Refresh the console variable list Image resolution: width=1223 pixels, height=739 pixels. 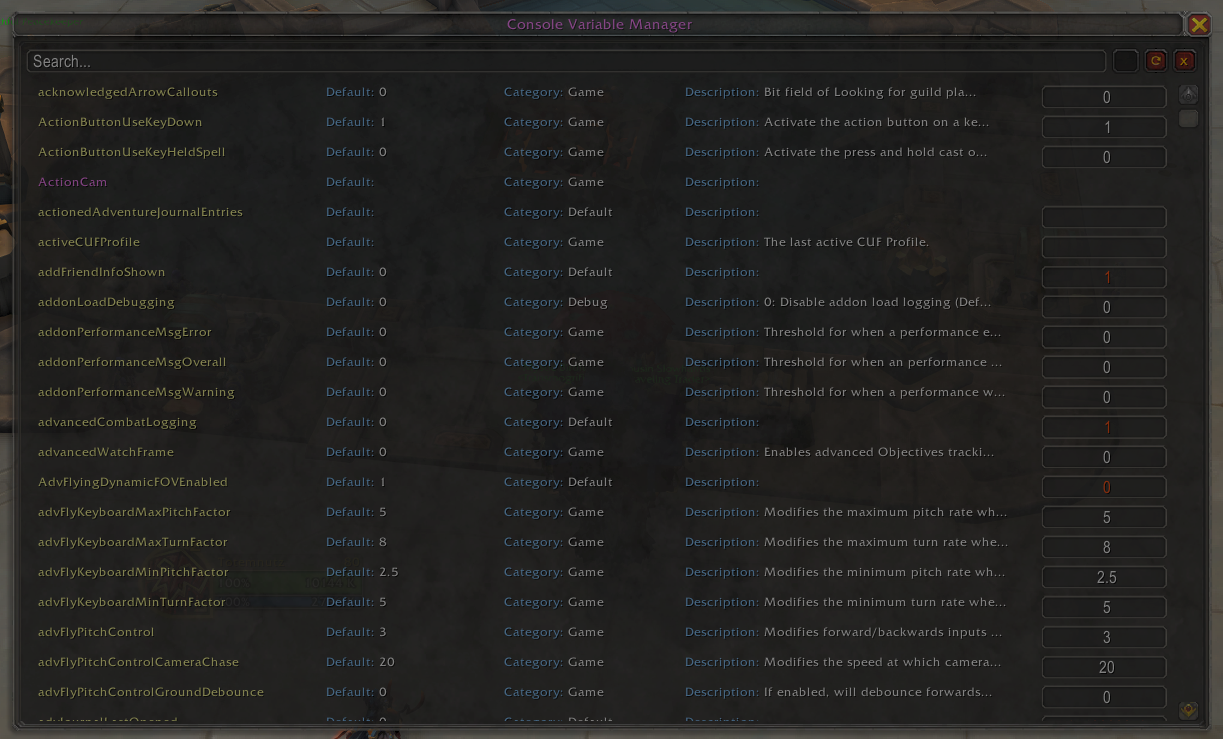pyautogui.click(x=1156, y=60)
